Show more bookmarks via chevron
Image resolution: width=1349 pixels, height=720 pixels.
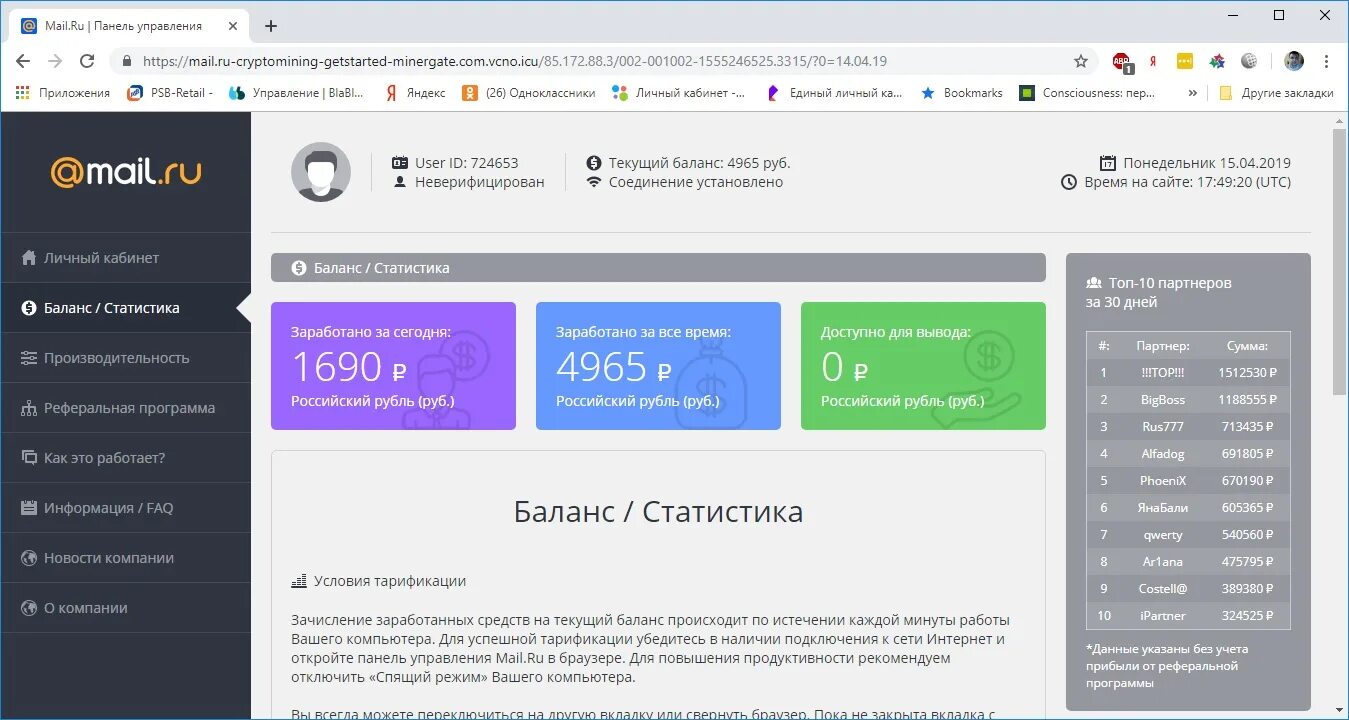pos(1192,92)
